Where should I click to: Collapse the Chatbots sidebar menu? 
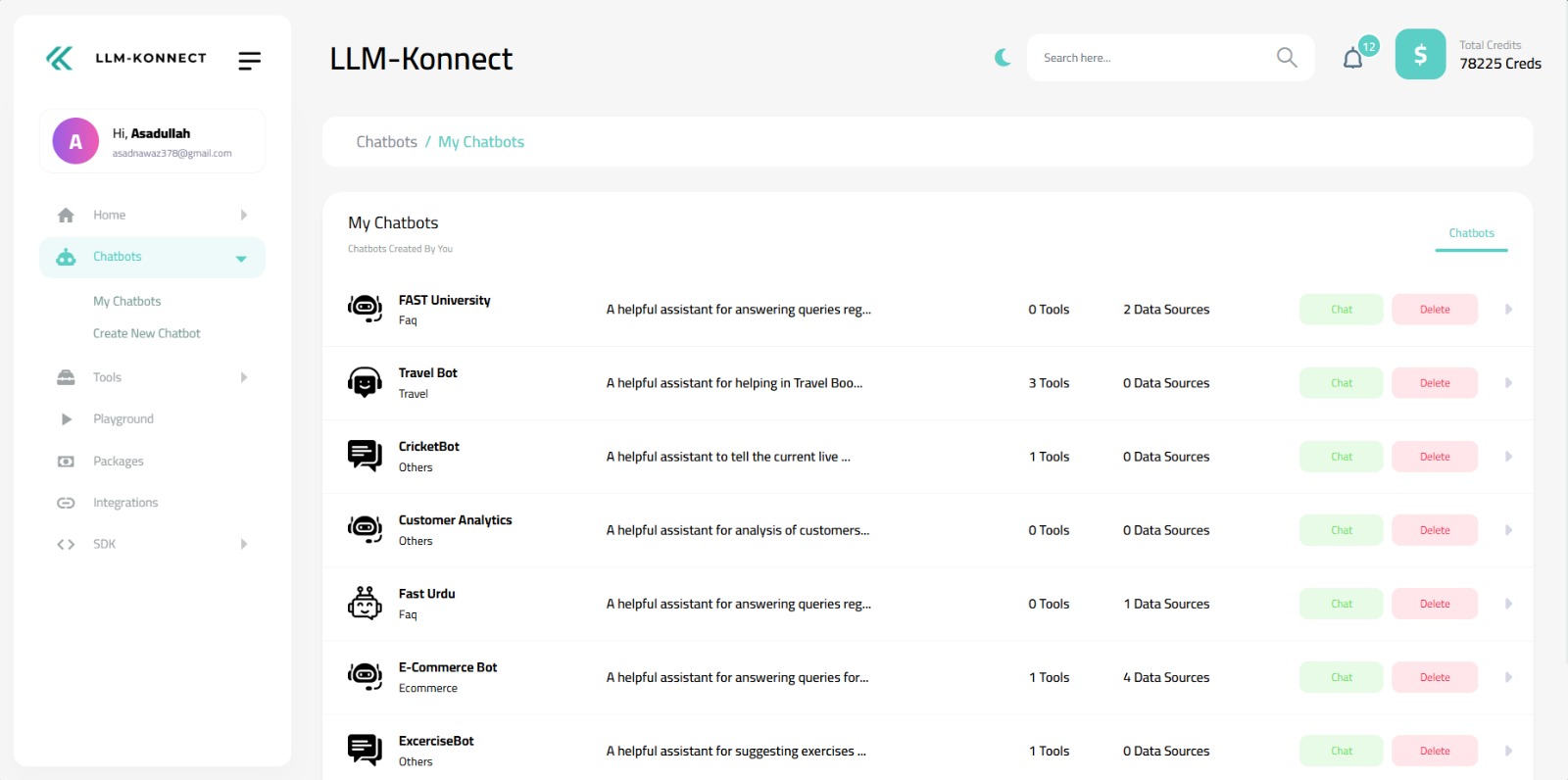(241, 259)
